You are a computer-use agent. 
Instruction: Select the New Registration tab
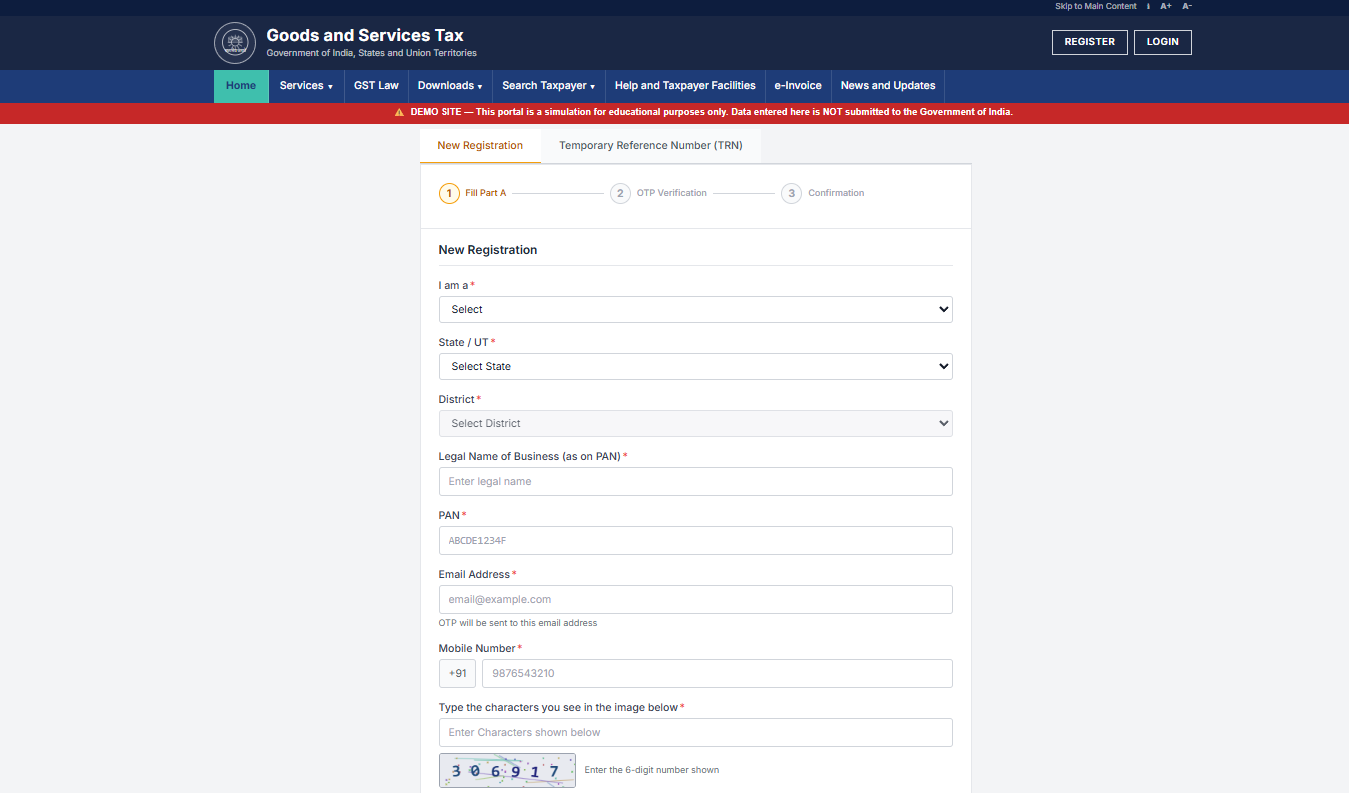pos(480,146)
